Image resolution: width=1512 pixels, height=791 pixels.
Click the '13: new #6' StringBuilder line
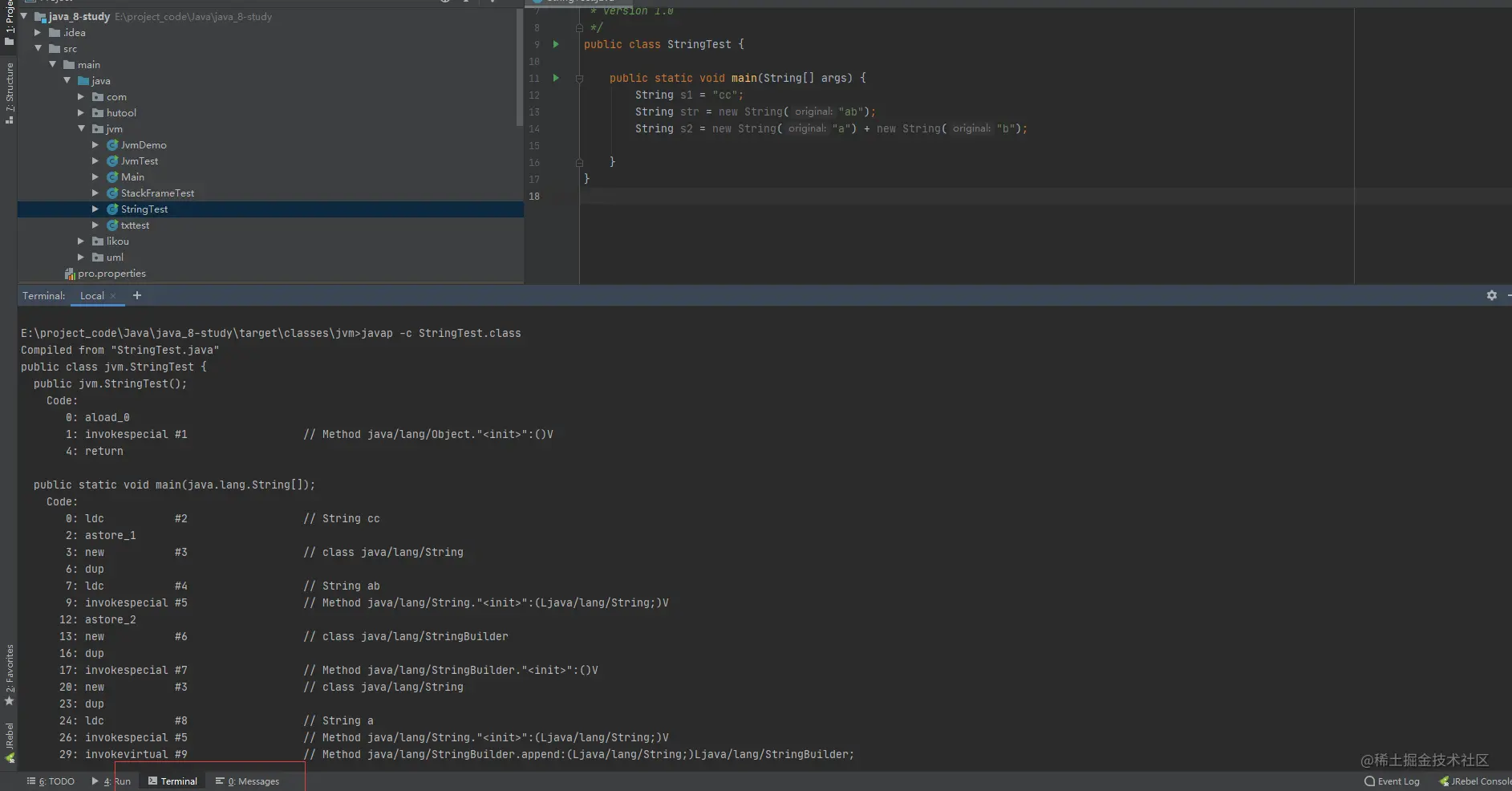(x=284, y=636)
